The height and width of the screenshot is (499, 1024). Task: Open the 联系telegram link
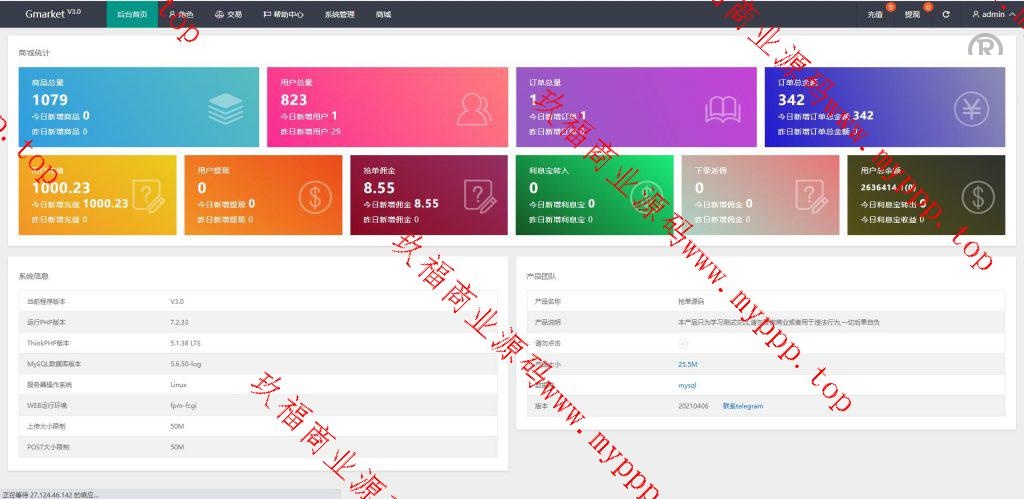(x=743, y=406)
